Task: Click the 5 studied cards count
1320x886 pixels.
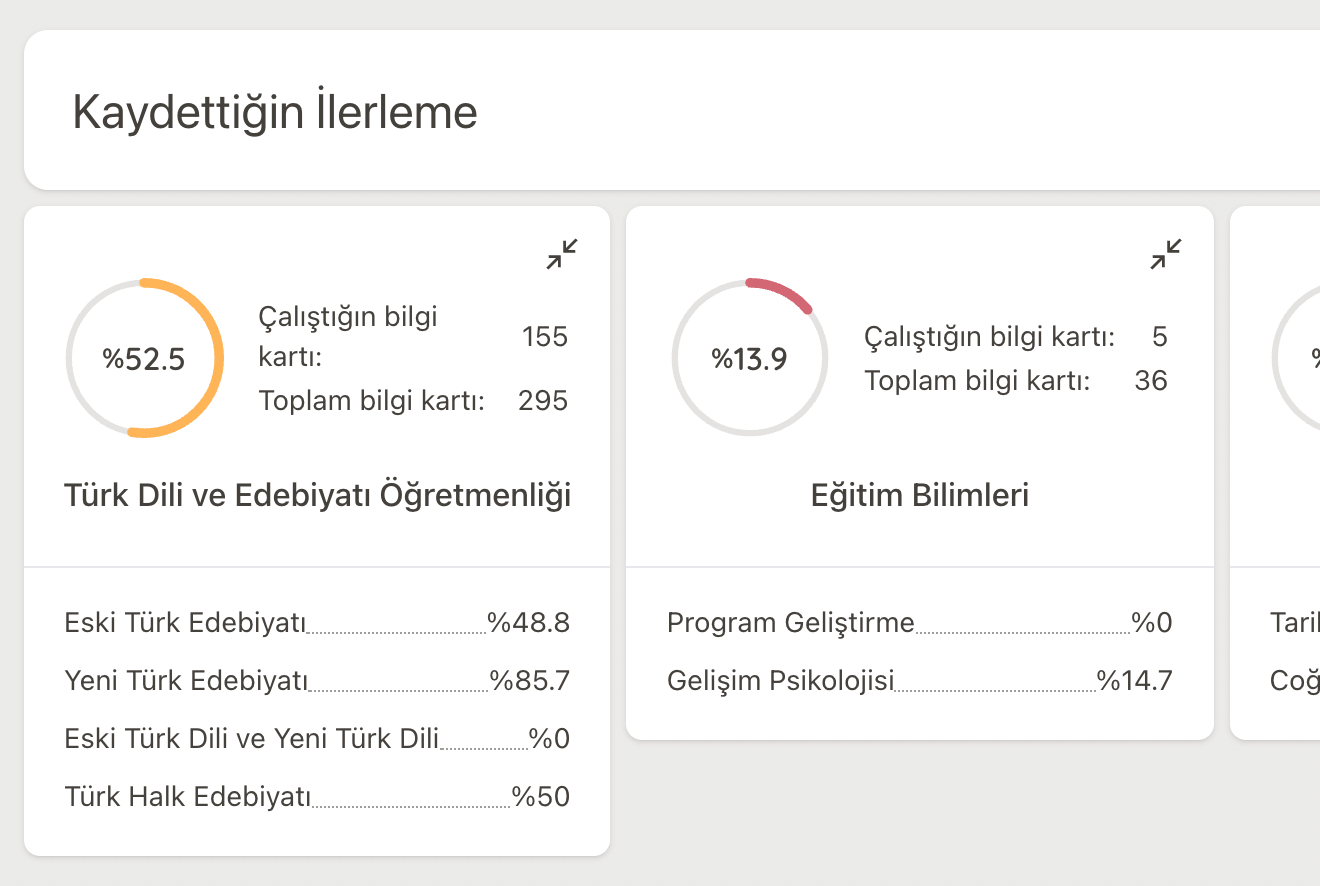Action: 1159,337
